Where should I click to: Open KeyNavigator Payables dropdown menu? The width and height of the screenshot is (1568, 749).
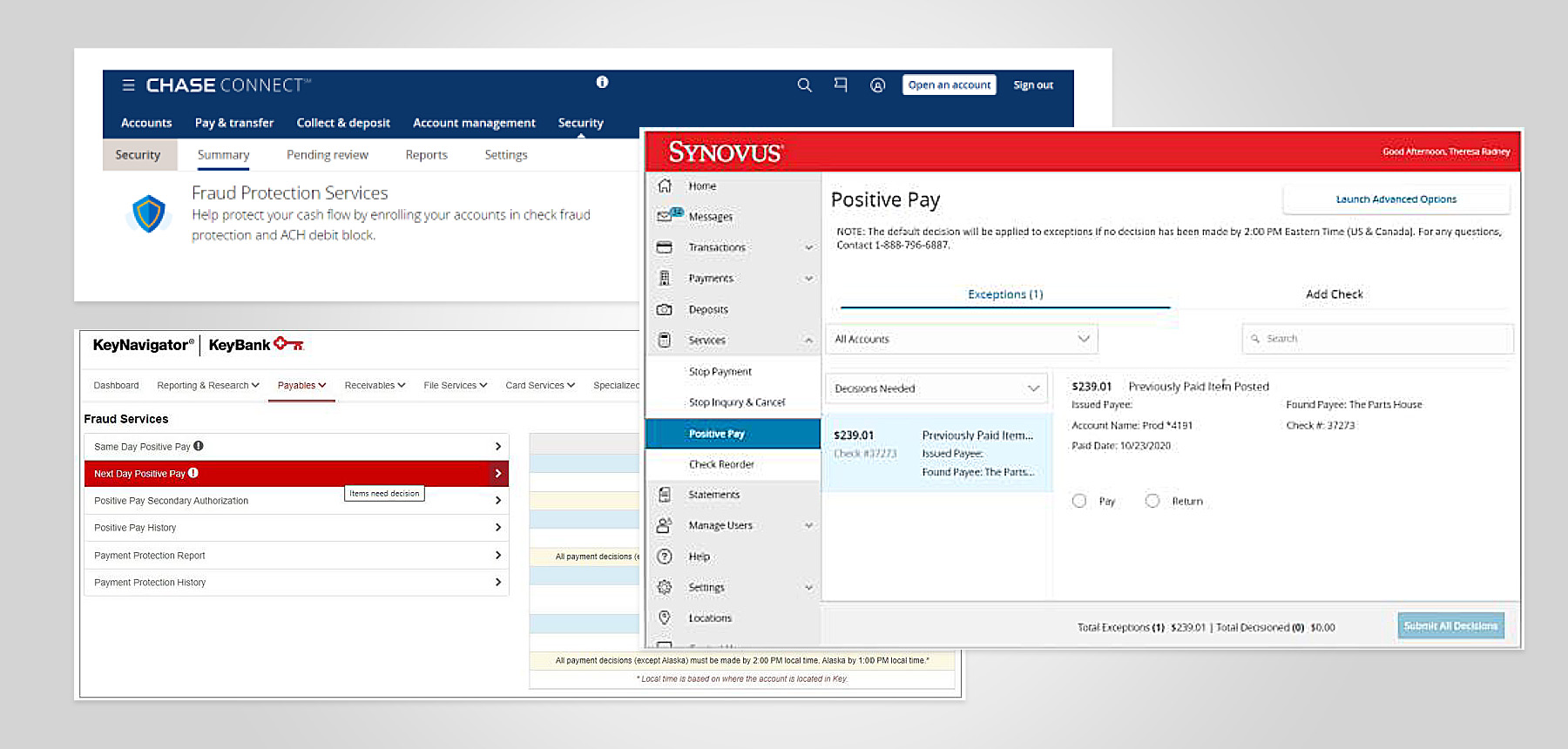pos(301,385)
